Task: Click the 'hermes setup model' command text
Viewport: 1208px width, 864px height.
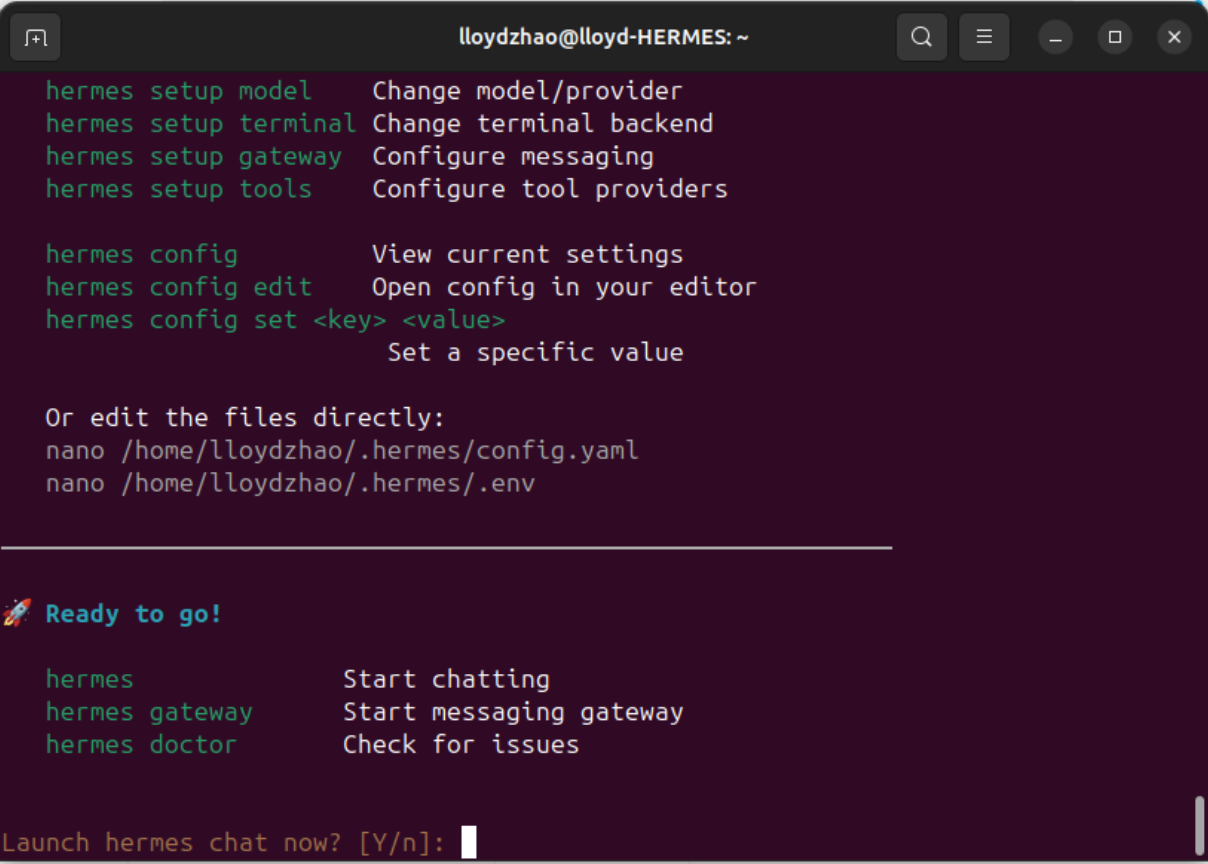Action: coord(178,91)
